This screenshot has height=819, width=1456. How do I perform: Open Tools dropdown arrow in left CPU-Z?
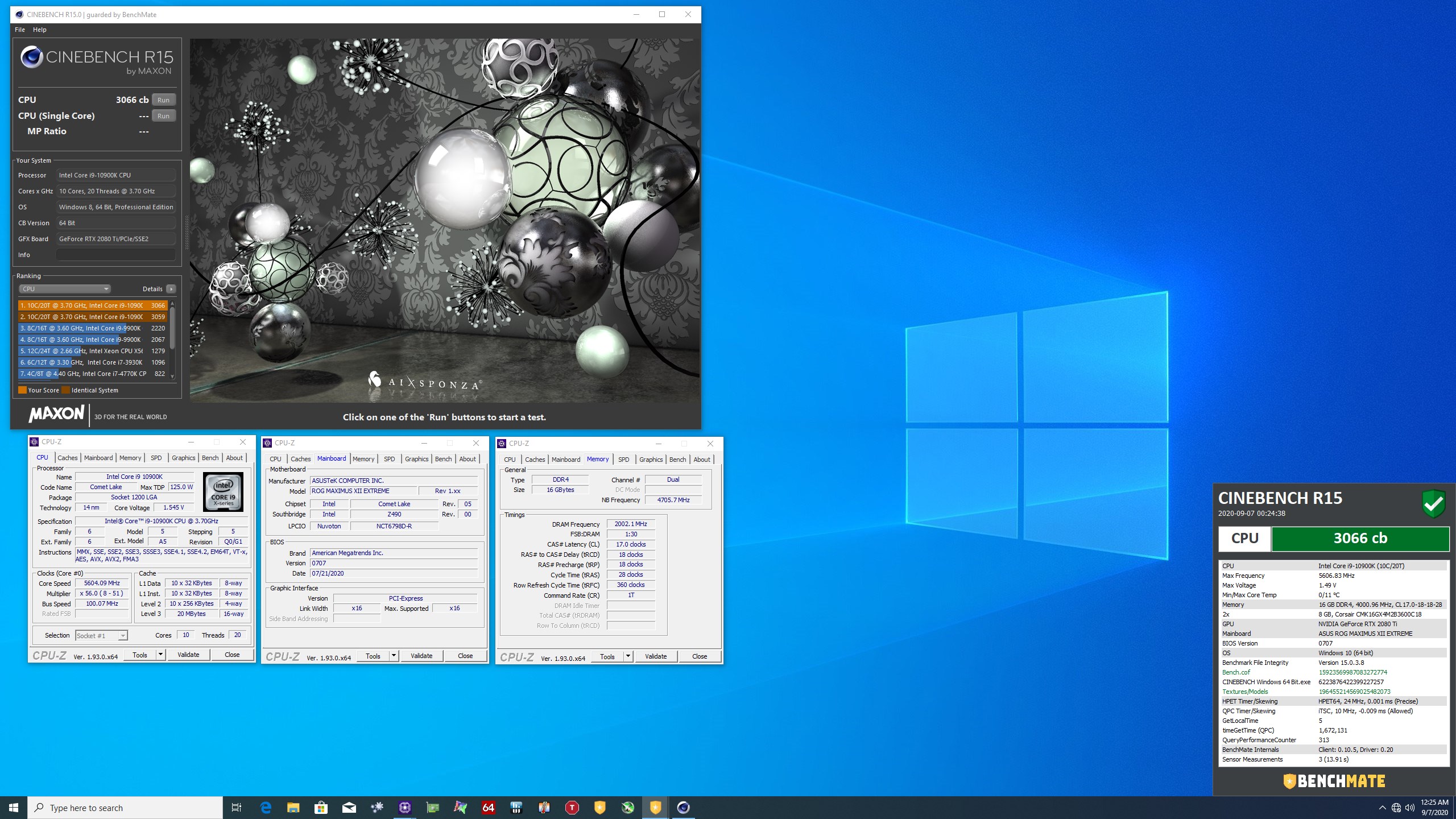(160, 655)
